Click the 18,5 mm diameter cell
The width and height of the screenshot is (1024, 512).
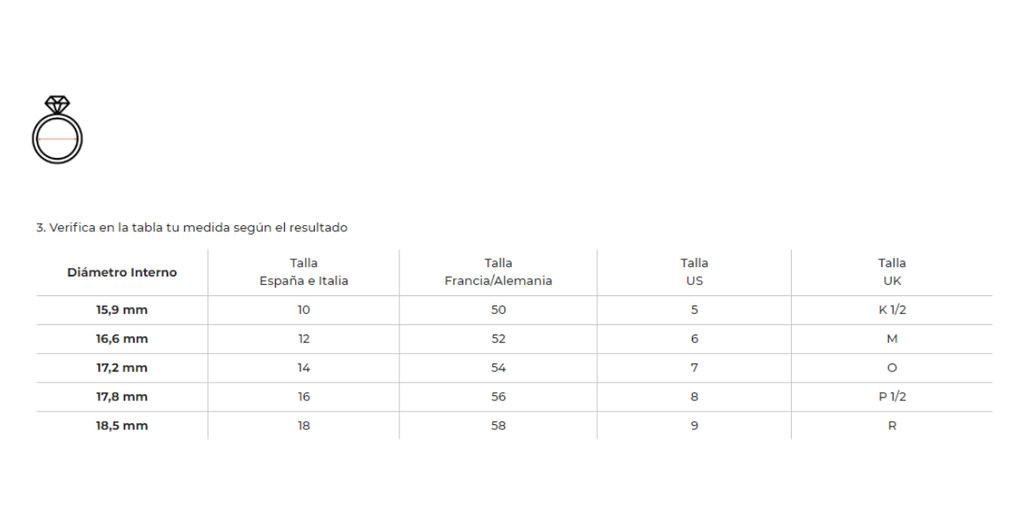(x=122, y=426)
